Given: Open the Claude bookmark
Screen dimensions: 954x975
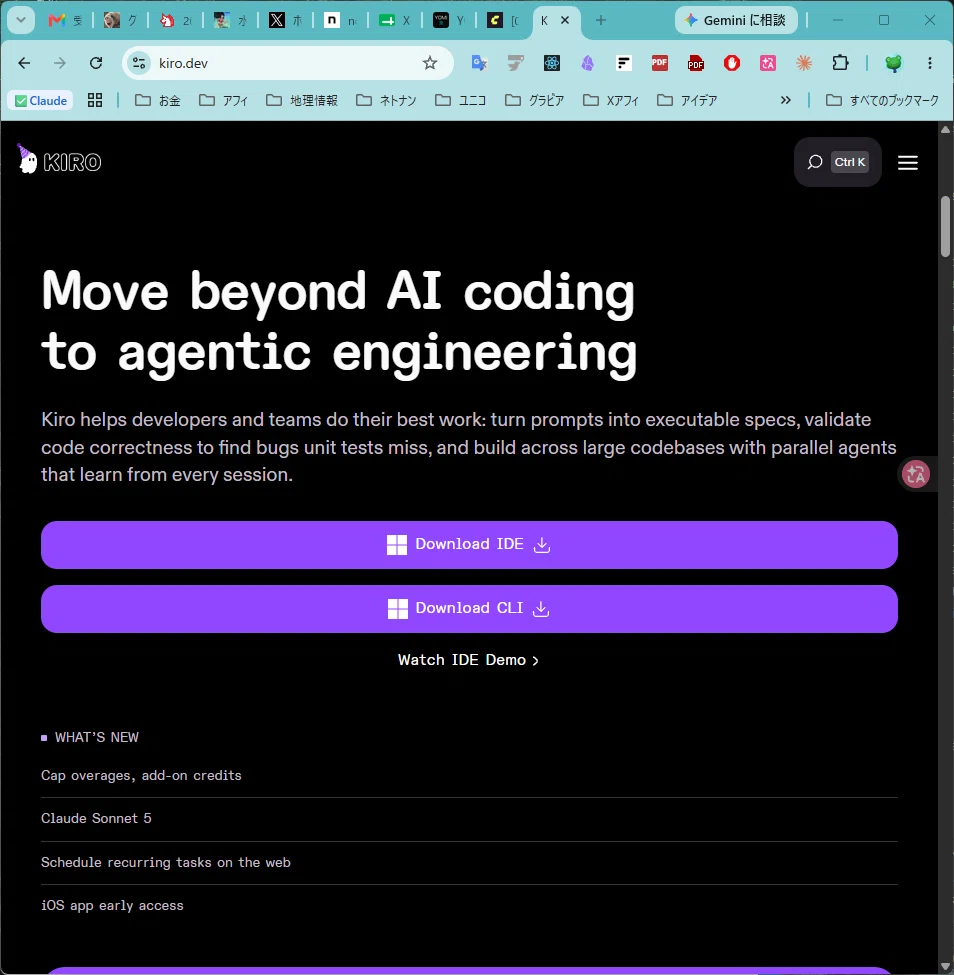Looking at the screenshot, I should (41, 100).
